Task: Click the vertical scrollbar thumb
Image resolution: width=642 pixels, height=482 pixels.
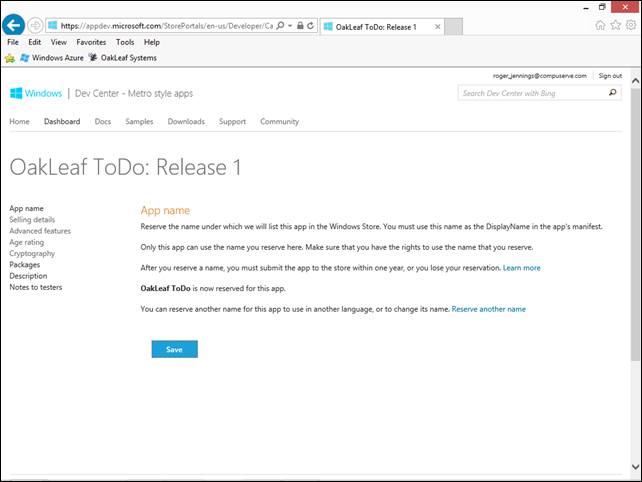Action: [635, 224]
